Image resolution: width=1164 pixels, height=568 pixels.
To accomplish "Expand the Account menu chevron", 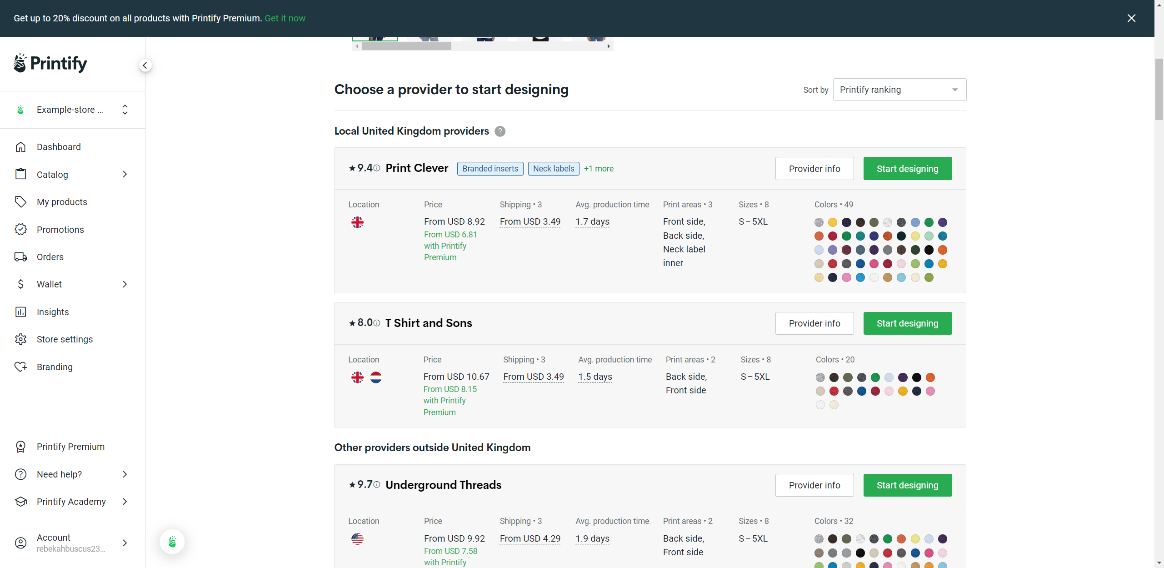I will coord(125,543).
